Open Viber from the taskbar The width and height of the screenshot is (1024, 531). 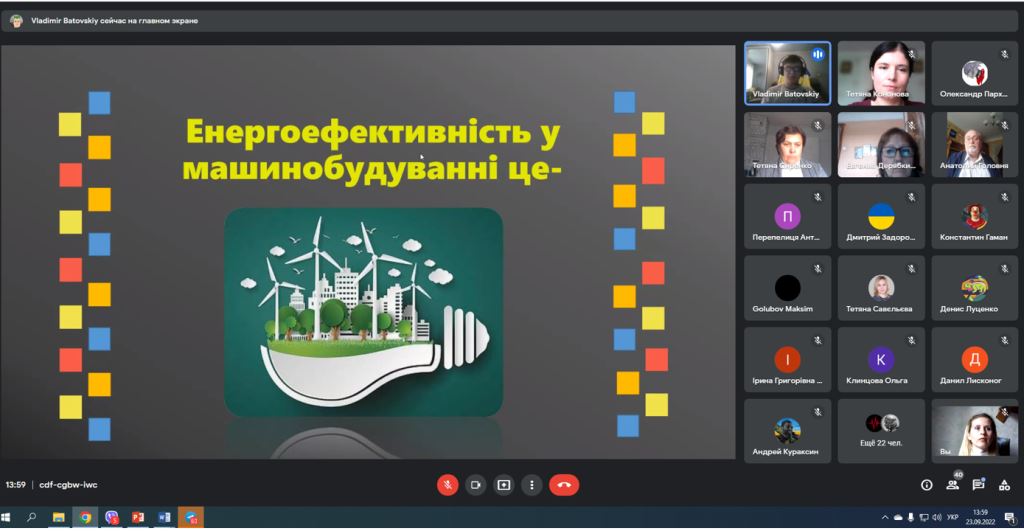pyautogui.click(x=112, y=517)
